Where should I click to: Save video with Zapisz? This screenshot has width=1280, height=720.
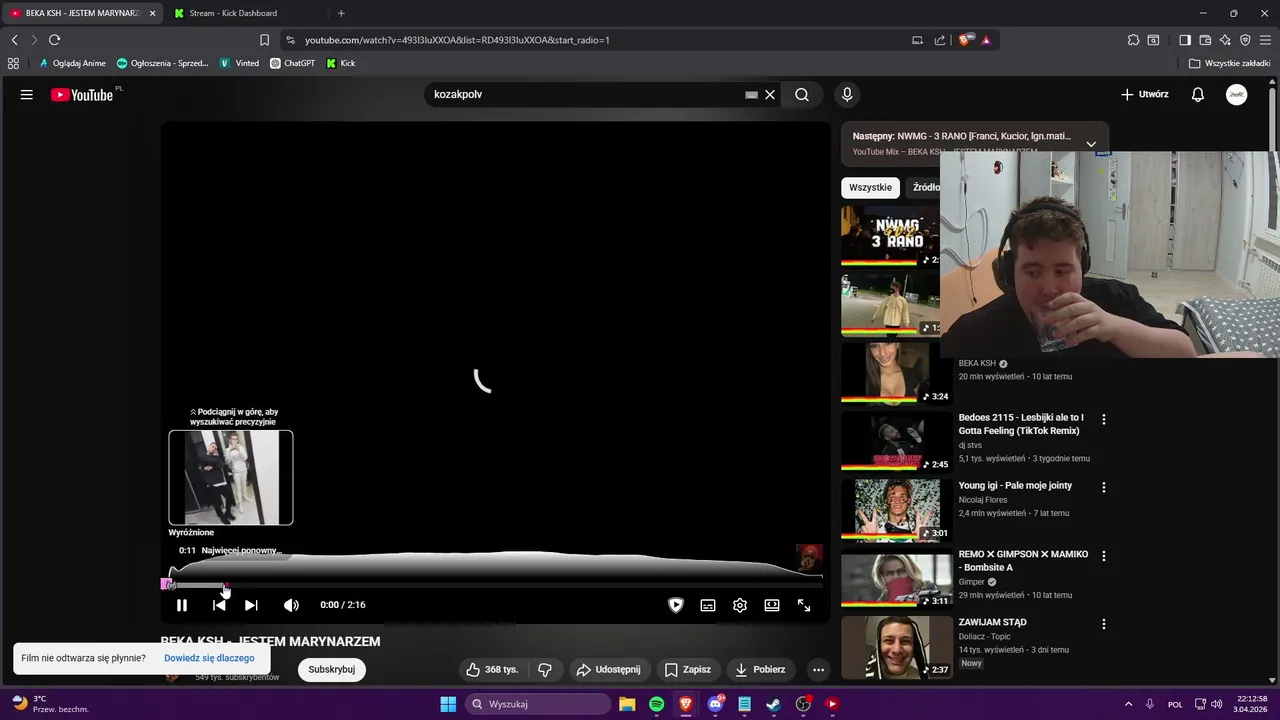(x=688, y=670)
